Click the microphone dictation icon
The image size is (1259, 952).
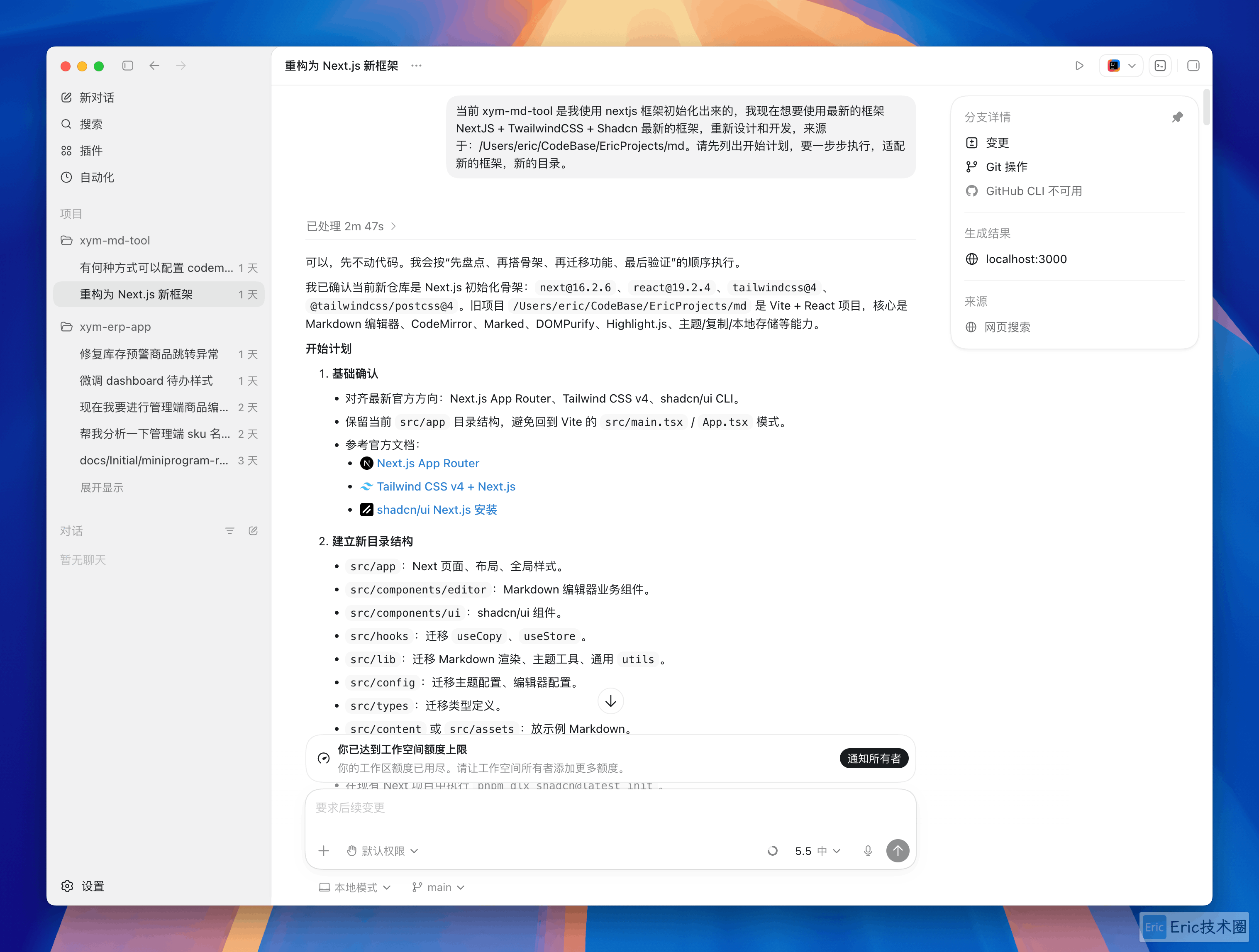click(868, 851)
